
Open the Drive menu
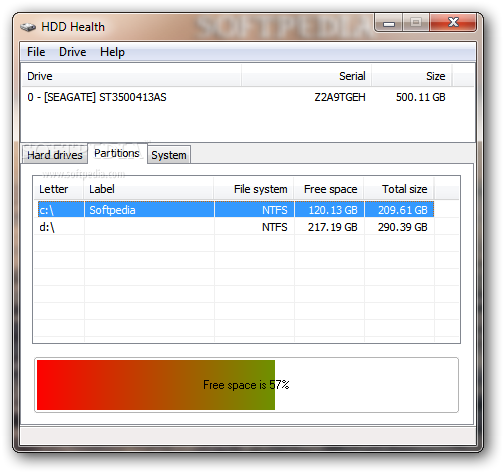point(72,52)
